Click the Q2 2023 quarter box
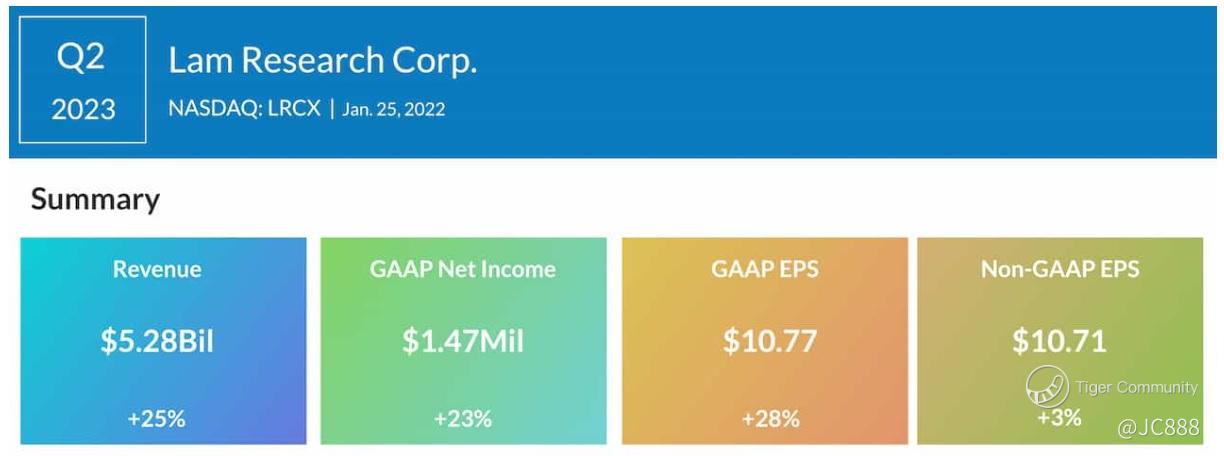The image size is (1224, 456). (82, 80)
